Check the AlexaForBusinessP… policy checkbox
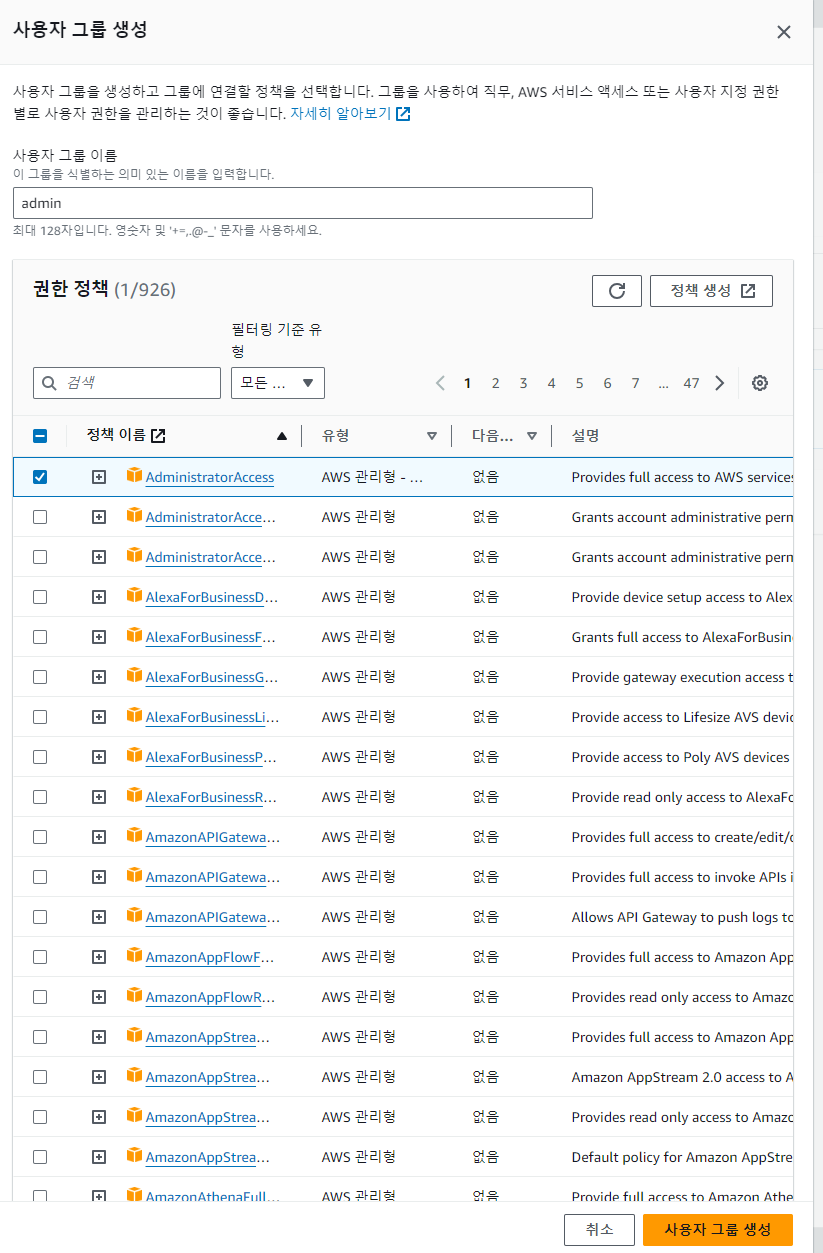The height and width of the screenshot is (1253, 823). click(40, 757)
